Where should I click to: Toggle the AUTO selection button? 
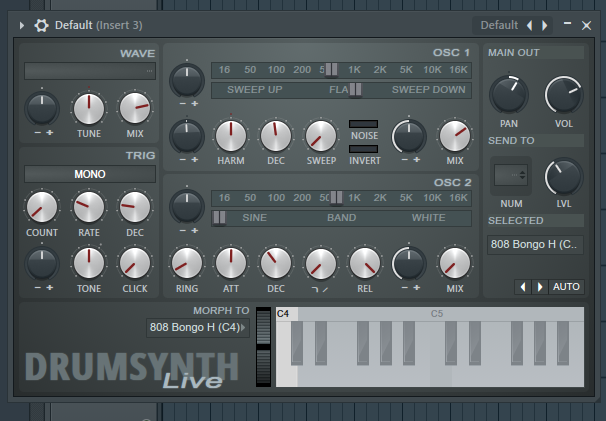pos(566,287)
